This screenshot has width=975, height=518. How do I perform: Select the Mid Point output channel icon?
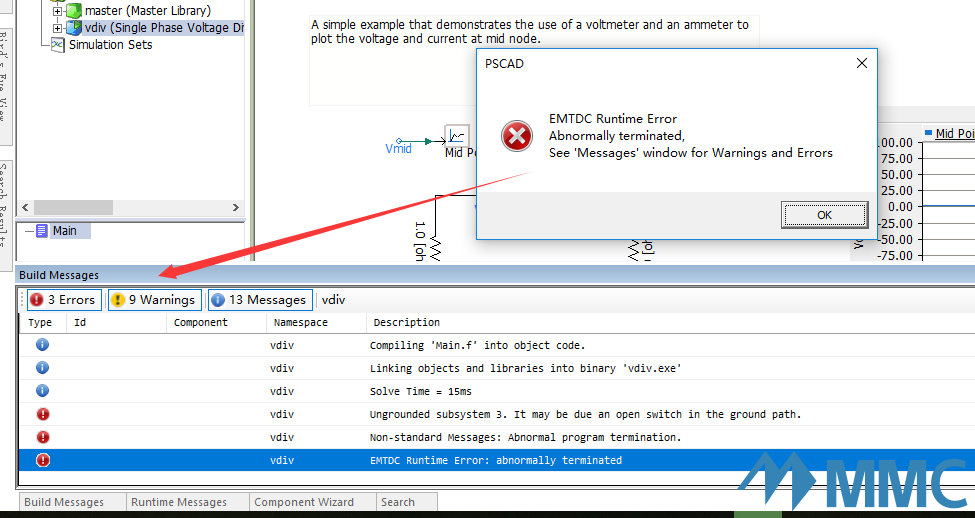click(x=457, y=136)
